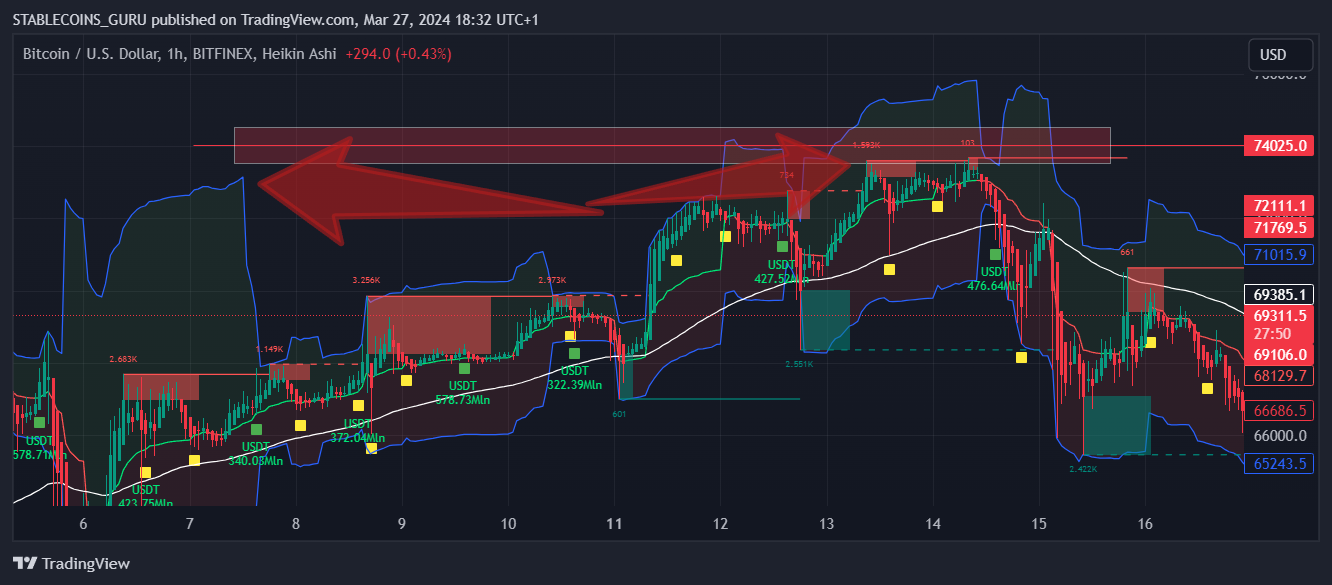This screenshot has width=1332, height=585.
Task: Click the green square above USDT 427.52Mln
Action: [782, 246]
